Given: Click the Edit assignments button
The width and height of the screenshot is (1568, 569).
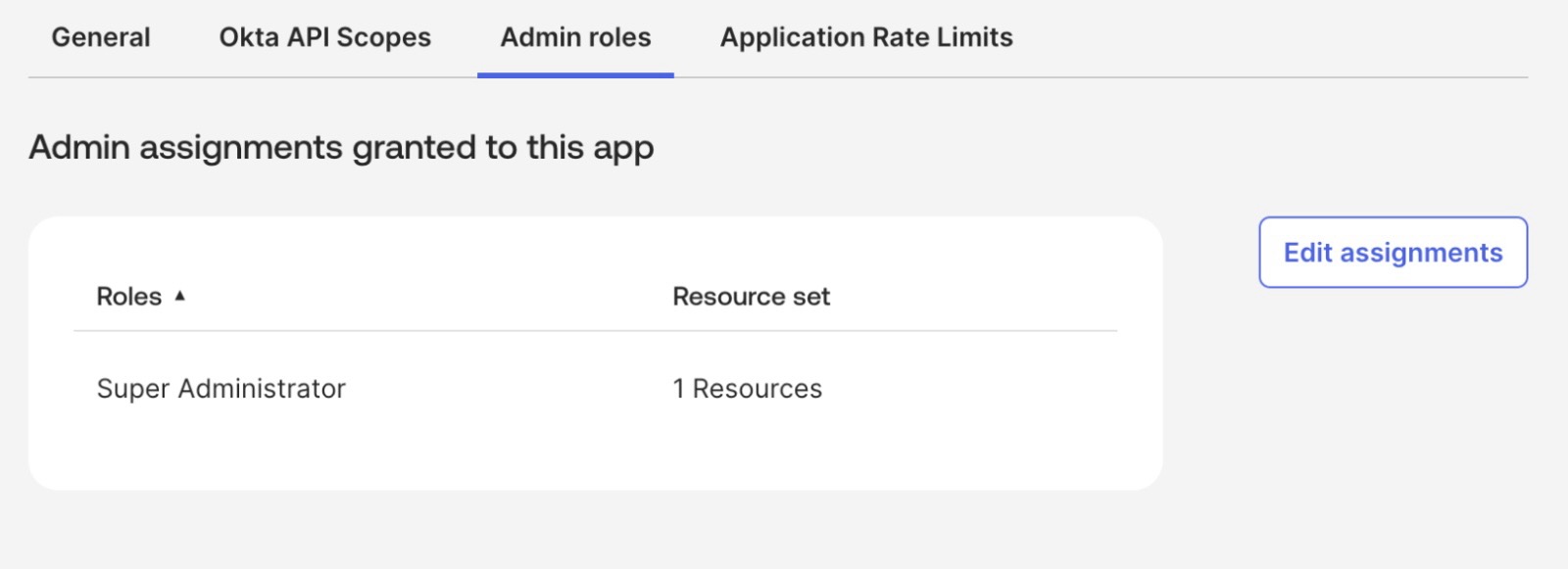Looking at the screenshot, I should [1393, 253].
